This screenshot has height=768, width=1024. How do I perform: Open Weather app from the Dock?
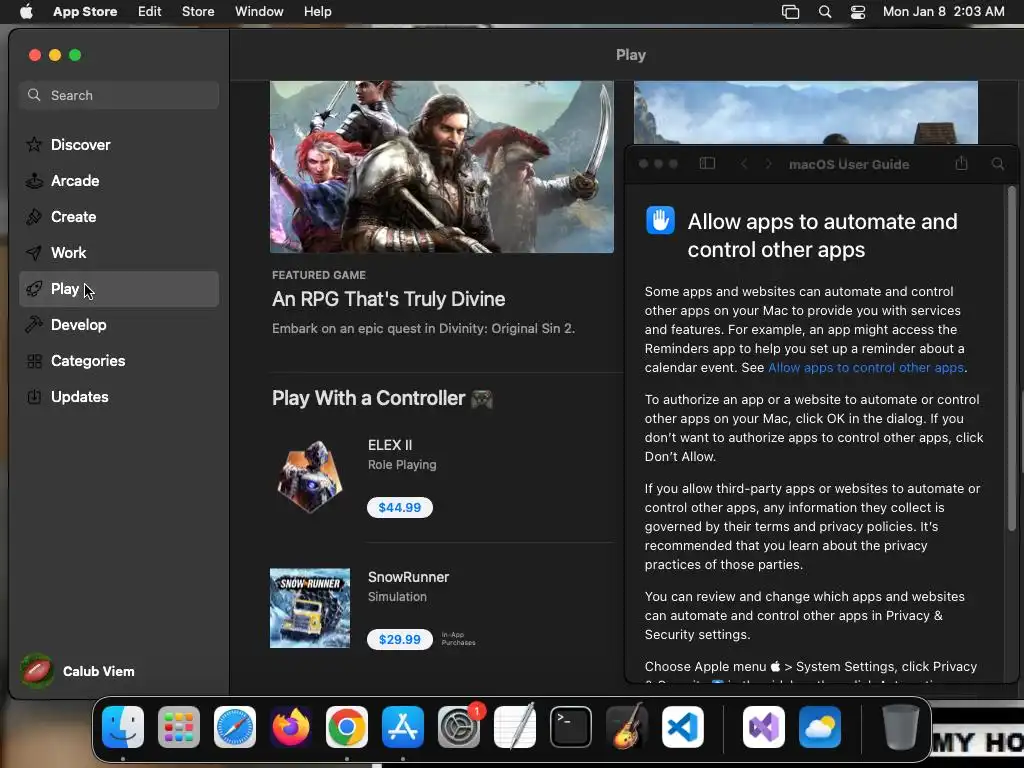pyautogui.click(x=820, y=727)
